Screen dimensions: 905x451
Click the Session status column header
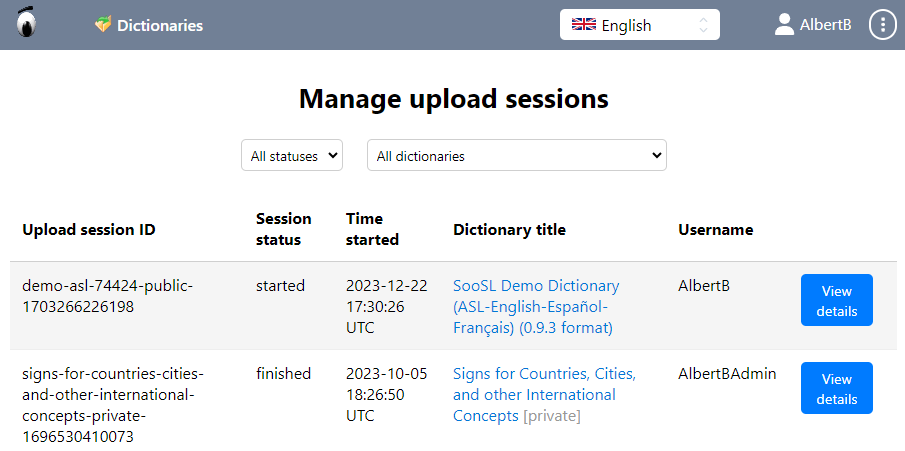coord(283,229)
